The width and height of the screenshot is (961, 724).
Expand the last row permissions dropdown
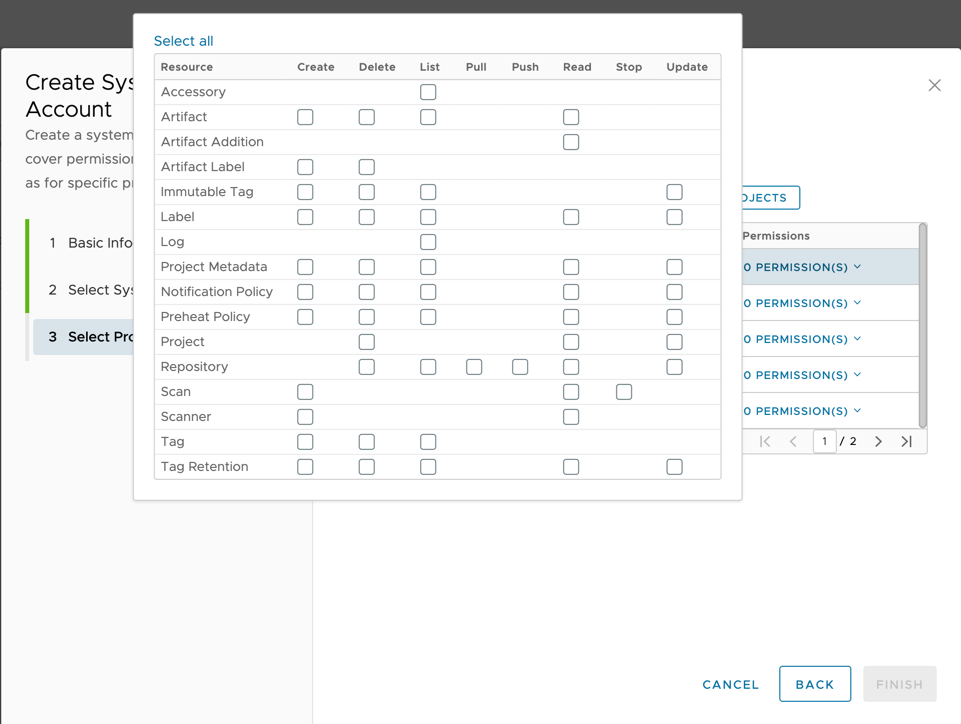[803, 411]
